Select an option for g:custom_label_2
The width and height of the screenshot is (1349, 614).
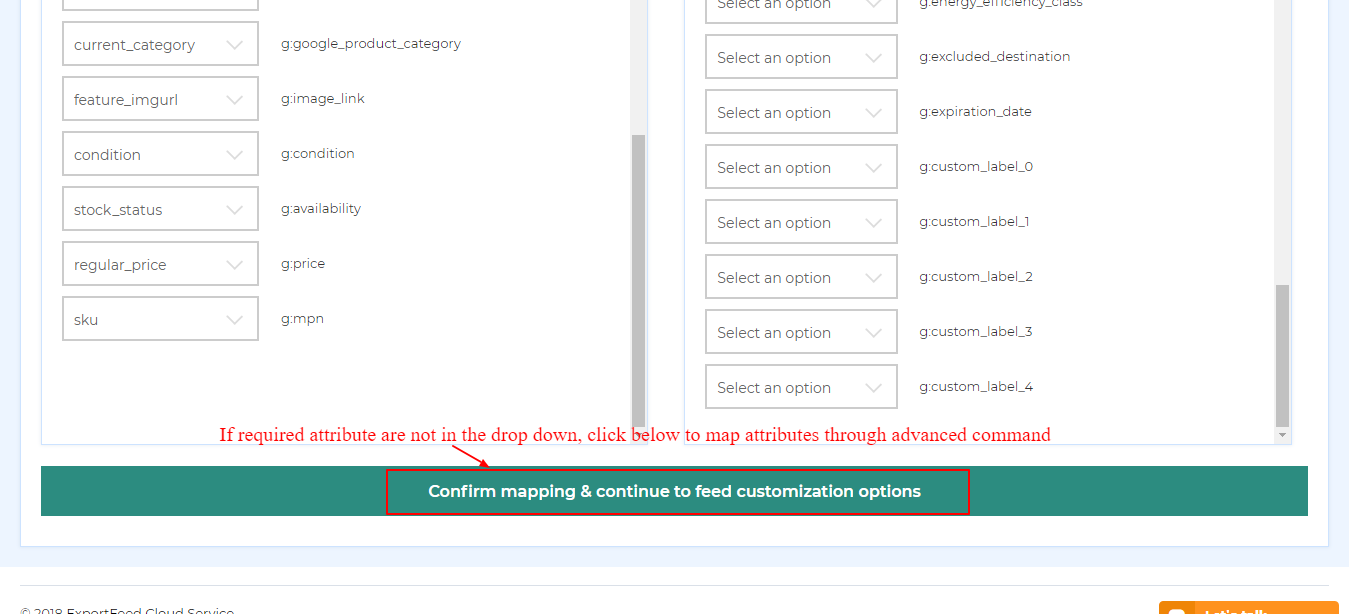(x=801, y=277)
